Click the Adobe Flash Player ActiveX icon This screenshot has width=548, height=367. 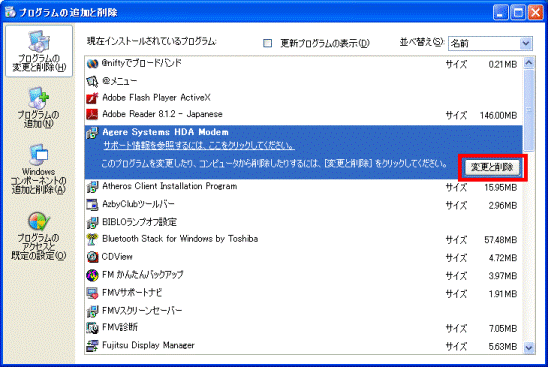coord(92,98)
